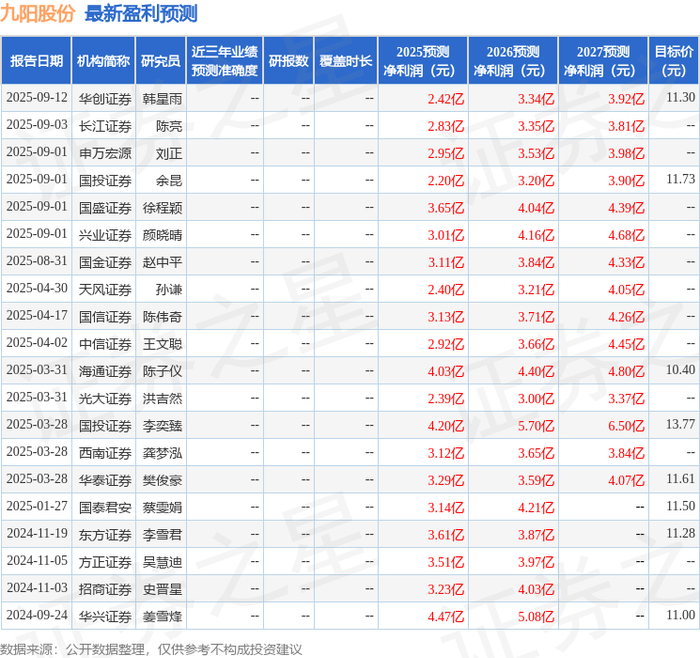The height and width of the screenshot is (658, 700).
Task: Click the date cell 2025-04-30
Action: coord(37,288)
